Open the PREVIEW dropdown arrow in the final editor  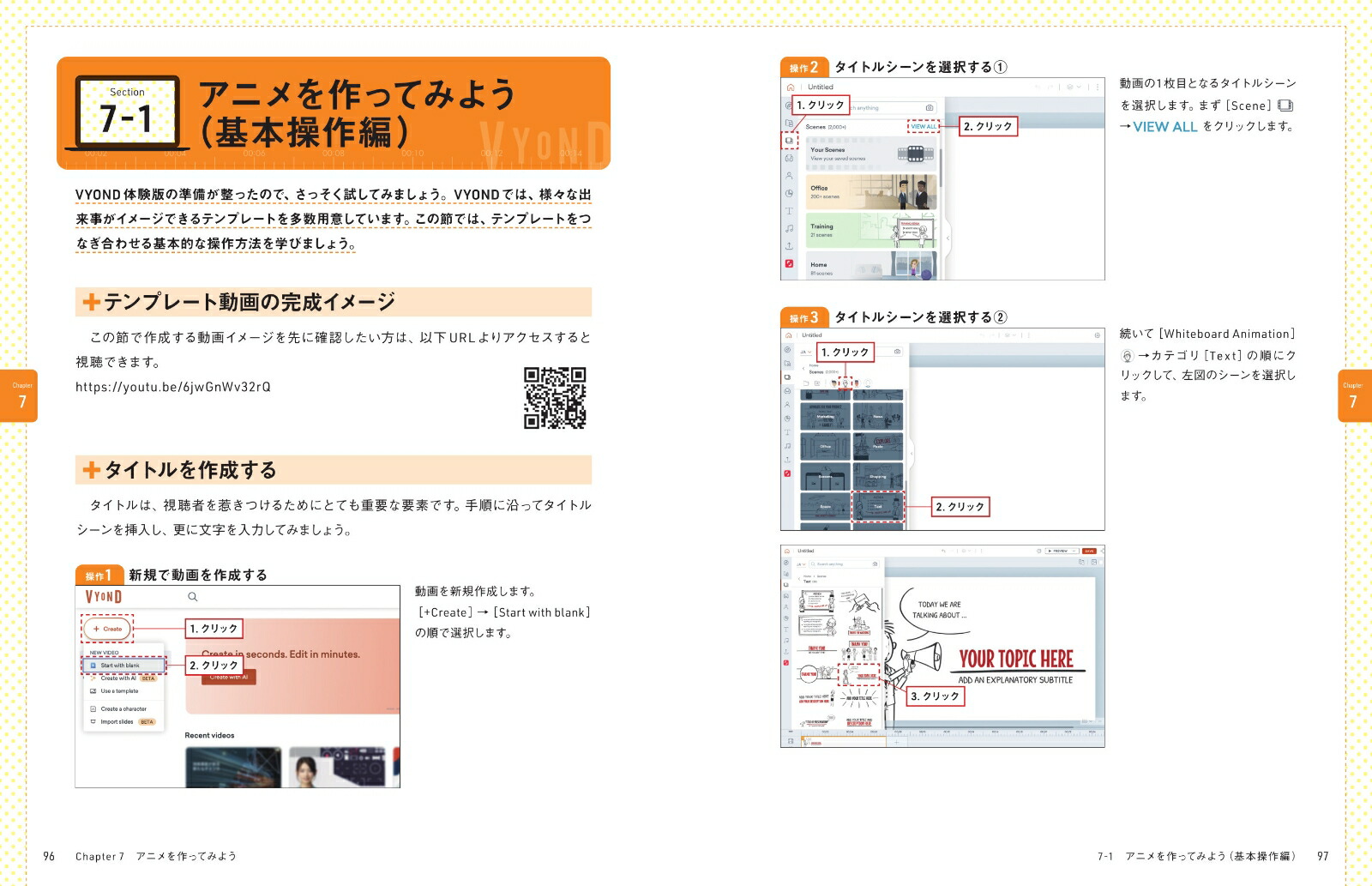pyautogui.click(x=1074, y=551)
